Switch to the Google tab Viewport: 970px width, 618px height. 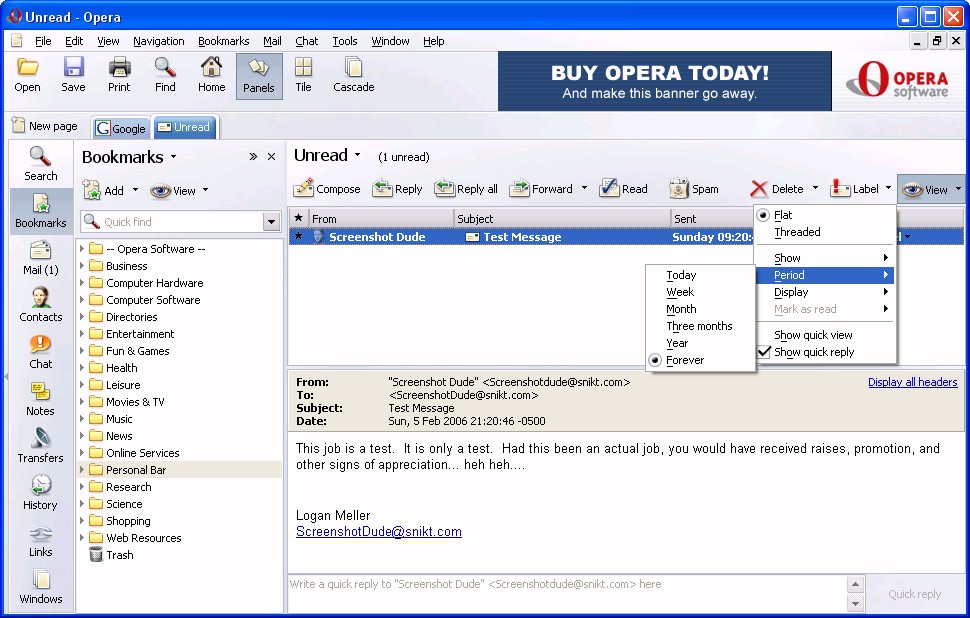point(121,128)
